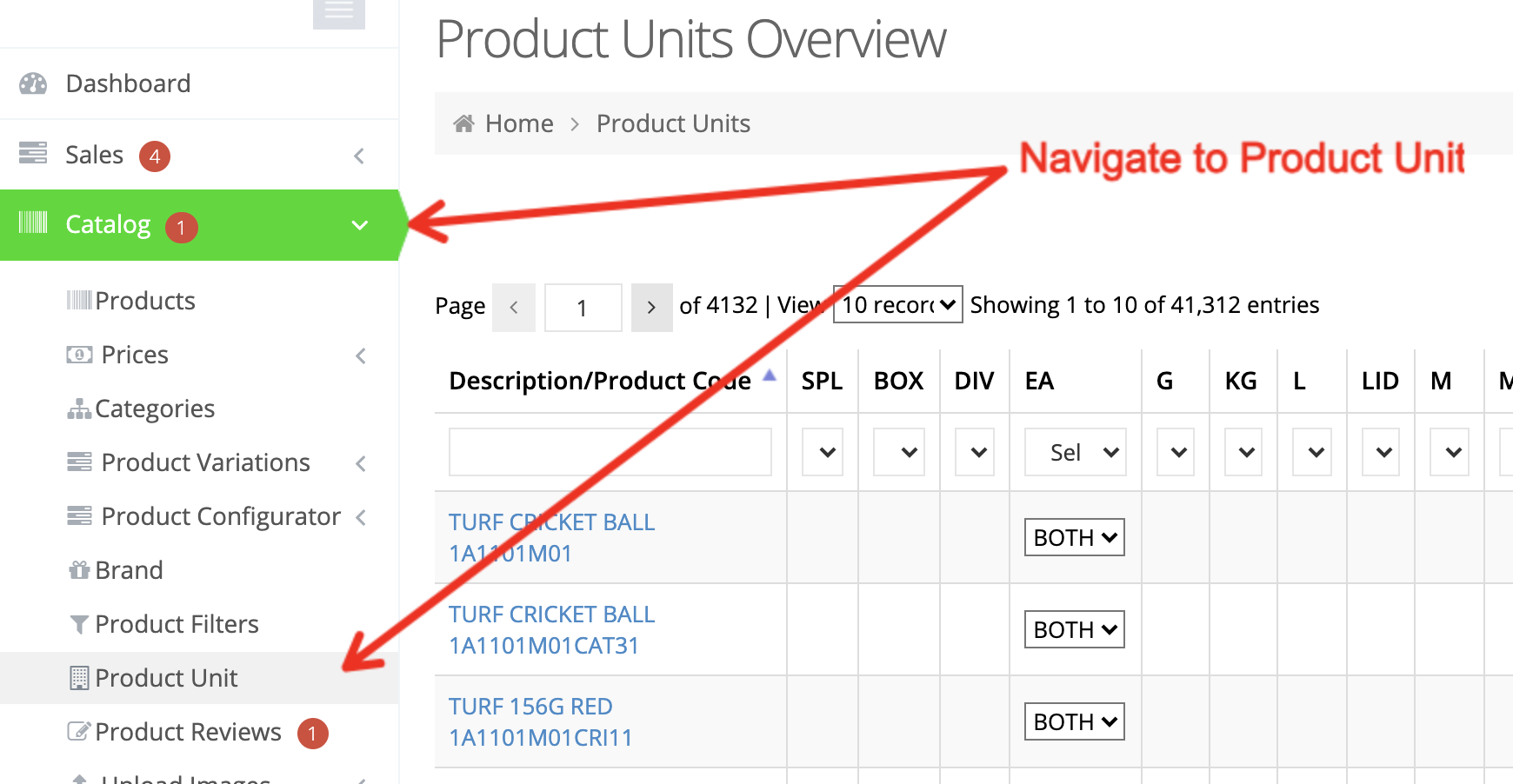Click the Home house icon in breadcrumb

(x=463, y=123)
